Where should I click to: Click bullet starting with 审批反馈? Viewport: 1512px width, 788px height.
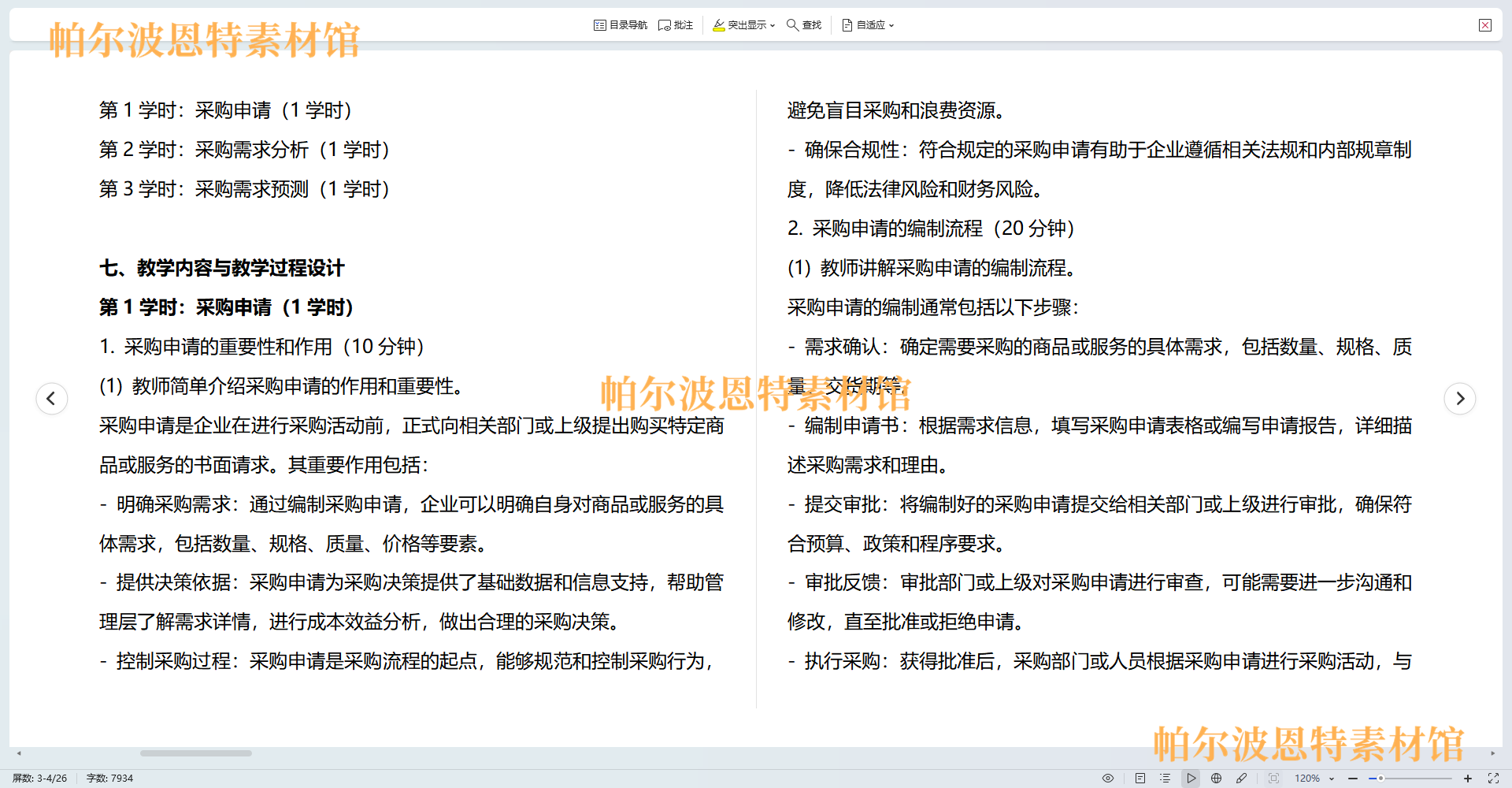click(1100, 602)
